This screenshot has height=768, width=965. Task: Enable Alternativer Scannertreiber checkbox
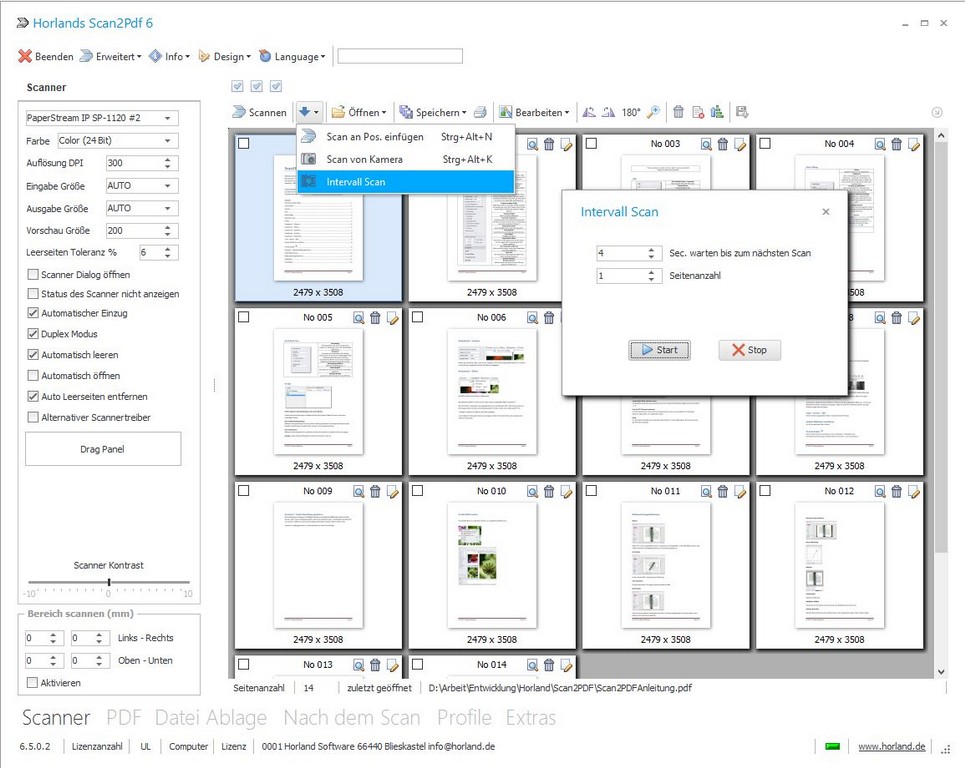point(33,417)
